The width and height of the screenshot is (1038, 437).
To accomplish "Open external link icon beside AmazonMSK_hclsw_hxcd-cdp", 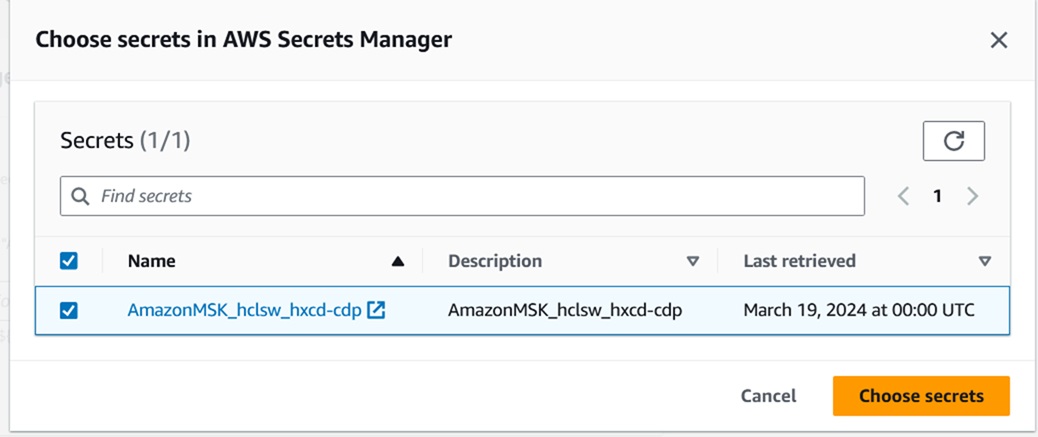I will [x=376, y=310].
